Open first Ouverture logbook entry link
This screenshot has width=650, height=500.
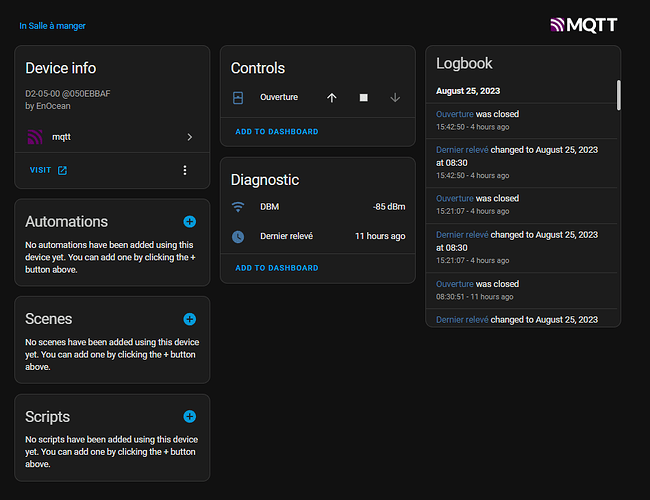click(455, 114)
